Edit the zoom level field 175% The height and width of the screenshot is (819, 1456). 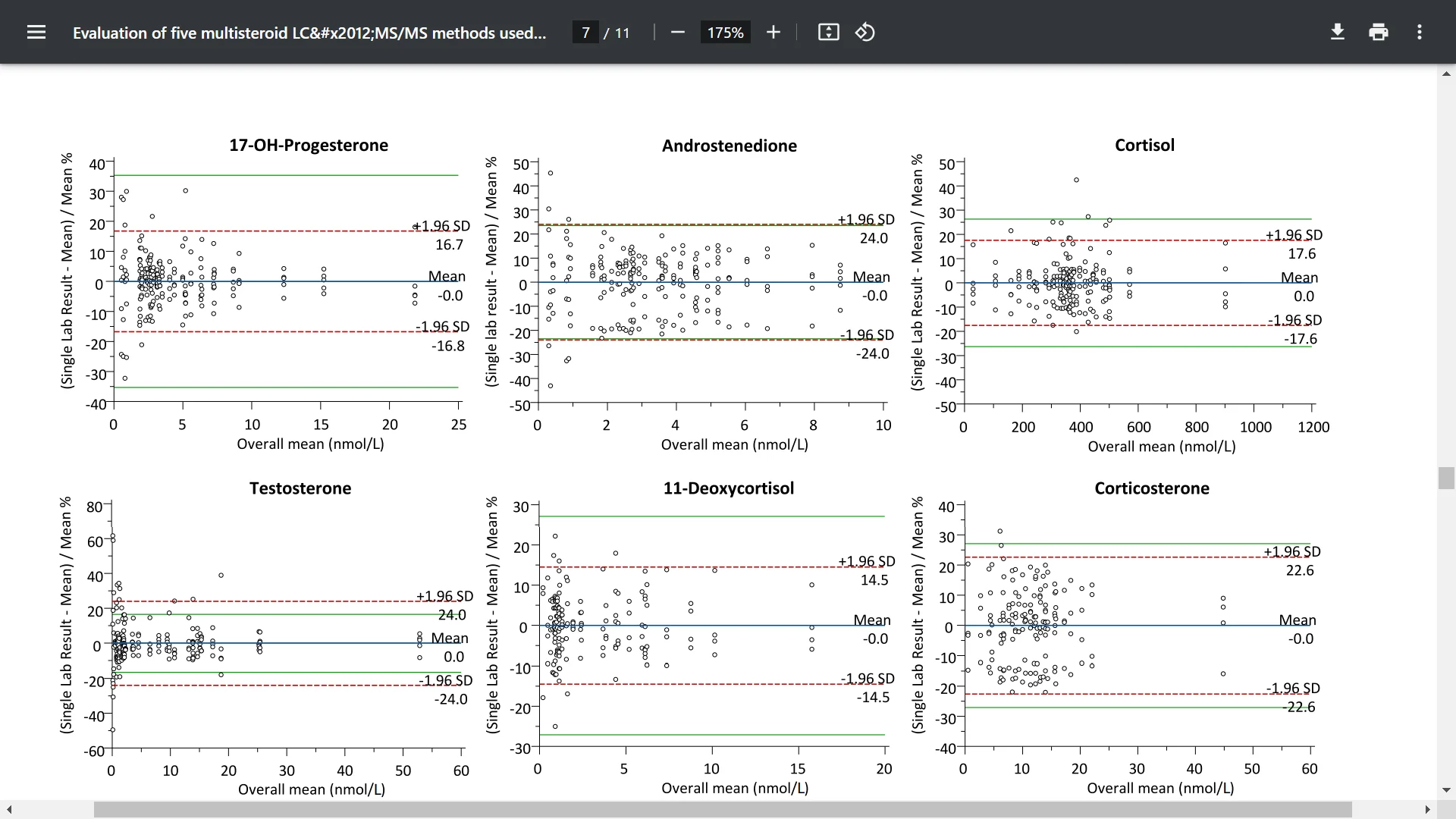725,33
